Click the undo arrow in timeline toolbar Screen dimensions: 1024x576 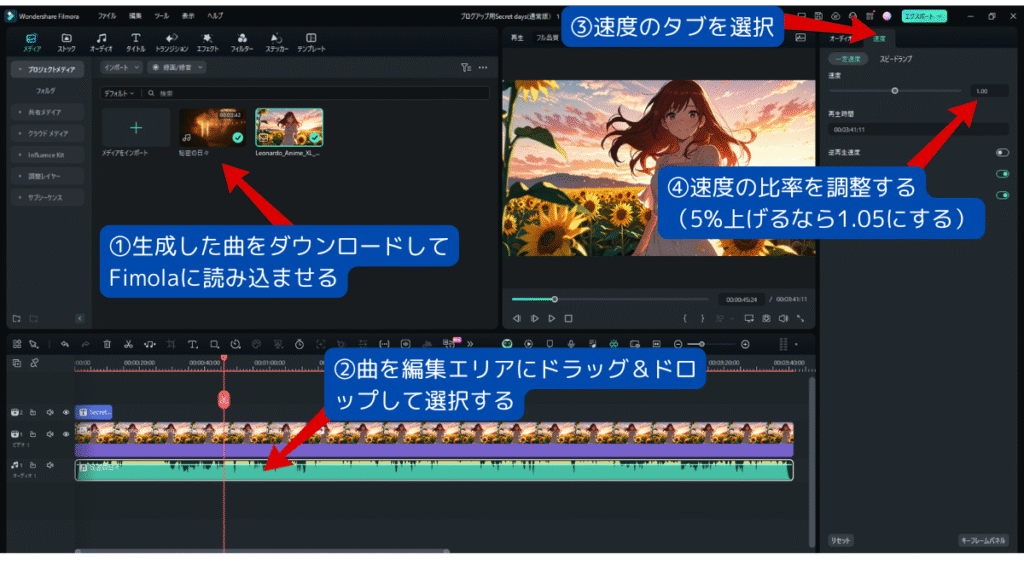coord(65,344)
